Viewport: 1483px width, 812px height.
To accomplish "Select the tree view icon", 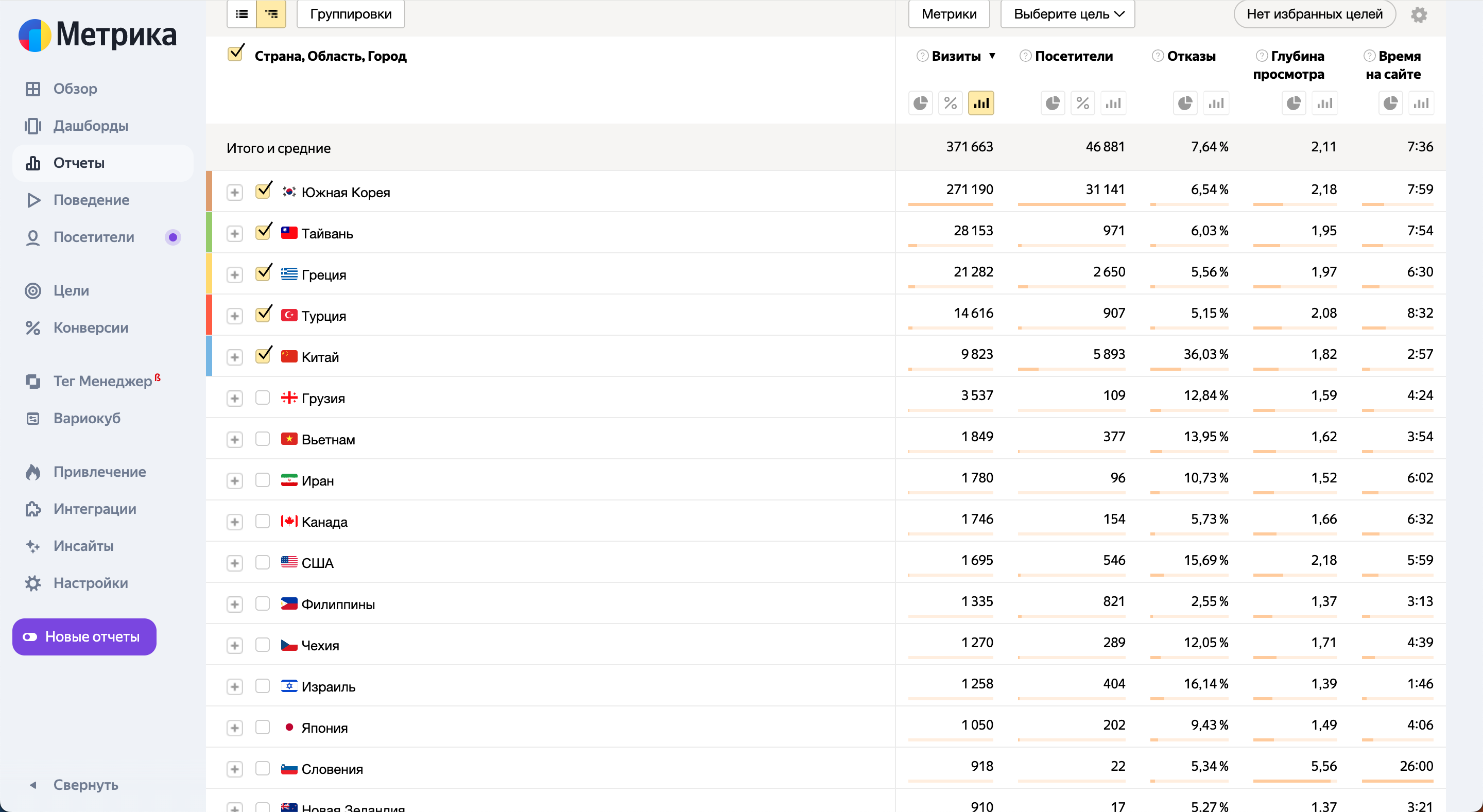I will pos(271,14).
